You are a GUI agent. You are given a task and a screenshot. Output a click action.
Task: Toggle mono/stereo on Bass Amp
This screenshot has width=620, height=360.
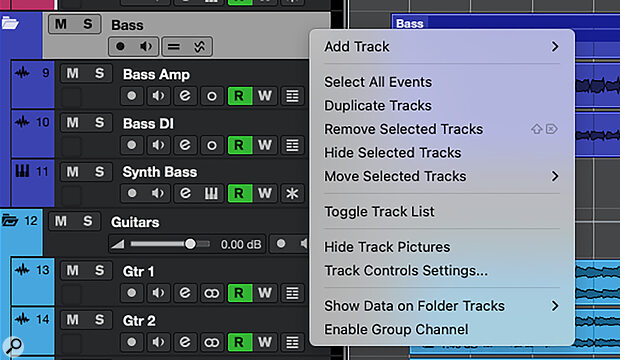coord(212,96)
